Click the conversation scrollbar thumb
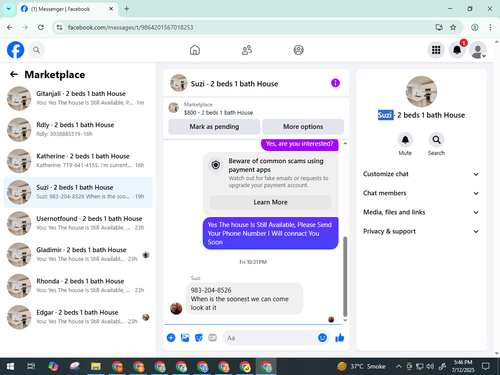 click(345, 276)
